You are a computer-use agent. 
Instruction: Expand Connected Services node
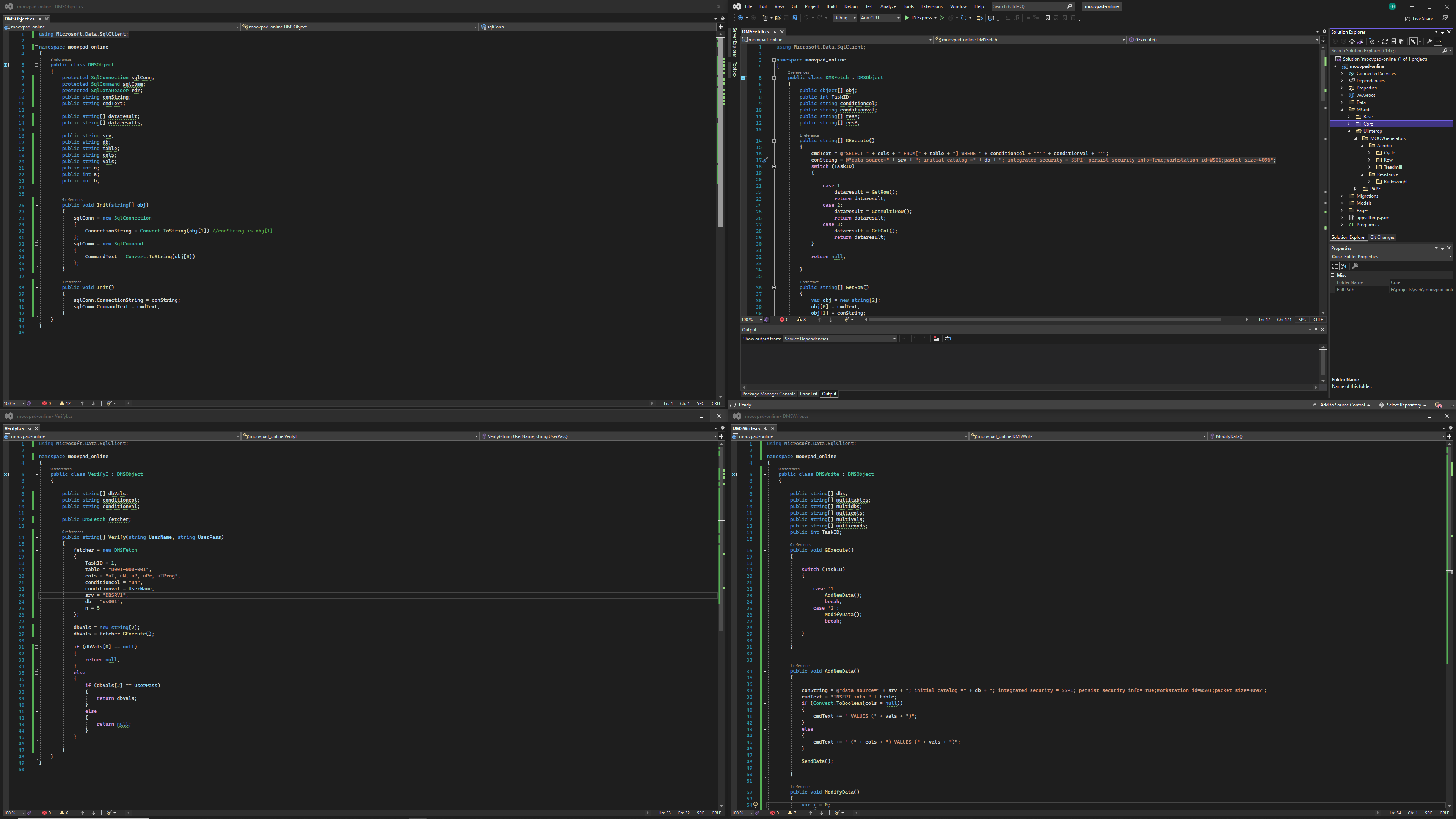tap(1342, 74)
